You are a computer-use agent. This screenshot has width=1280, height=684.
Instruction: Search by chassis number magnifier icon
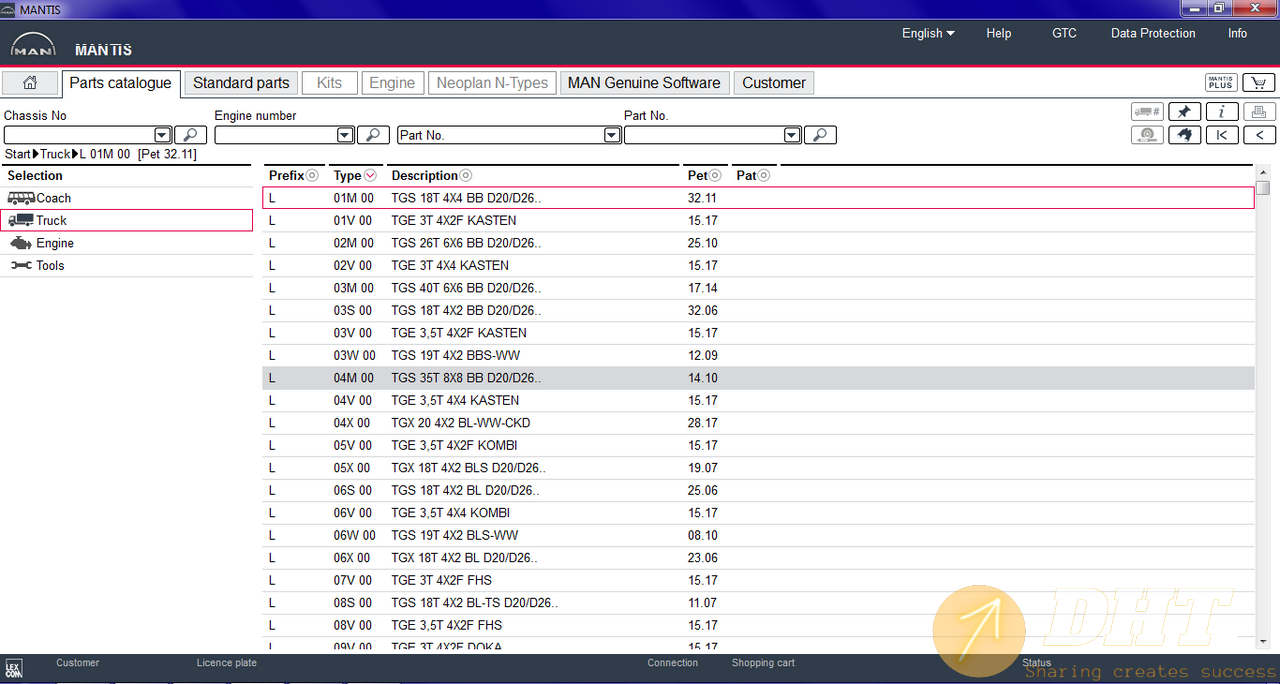pyautogui.click(x=190, y=135)
